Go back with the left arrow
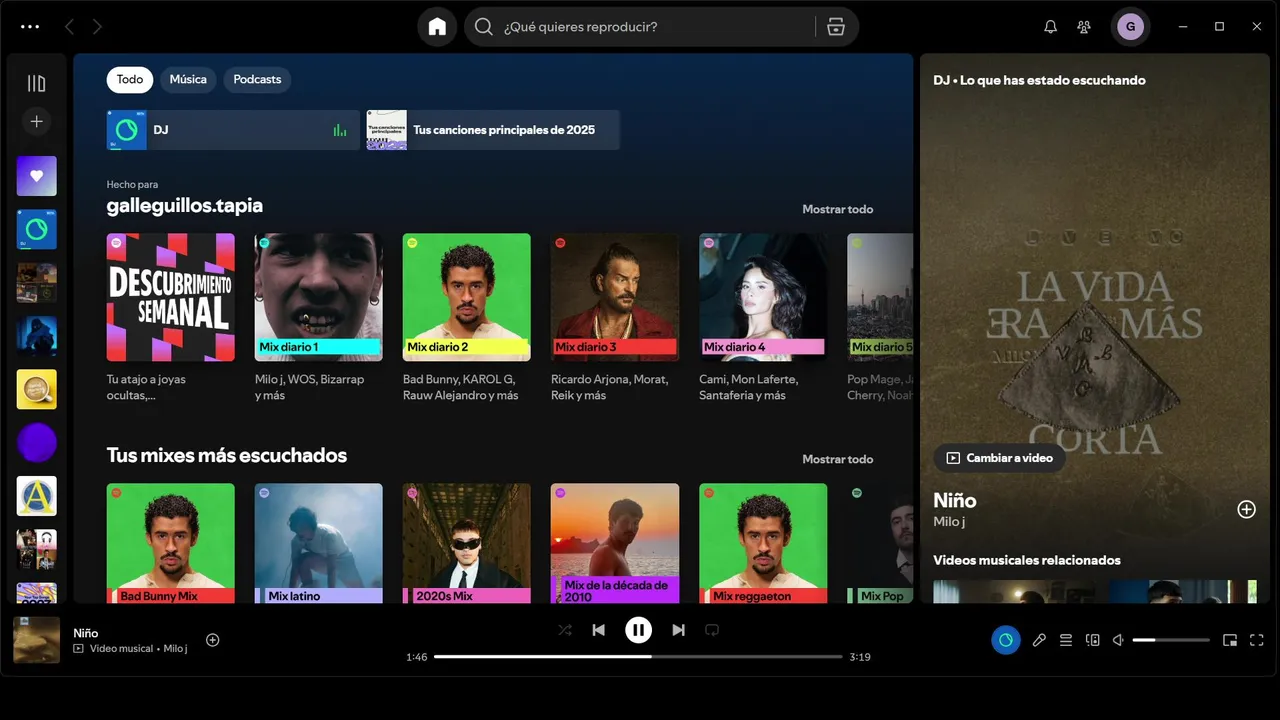 pyautogui.click(x=69, y=27)
